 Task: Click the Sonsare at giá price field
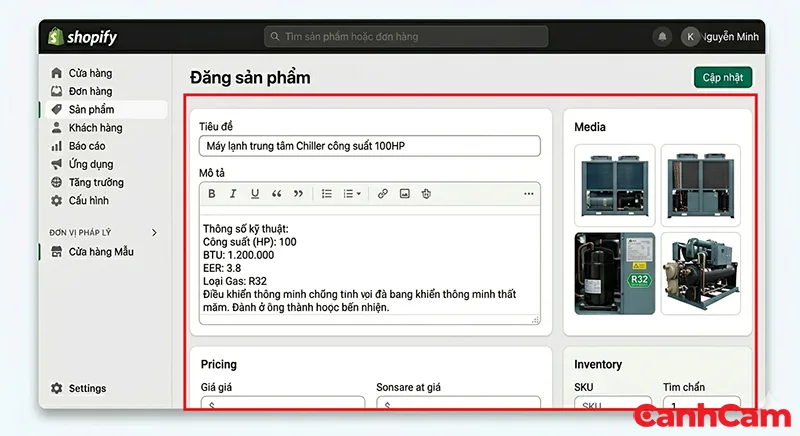(x=458, y=403)
